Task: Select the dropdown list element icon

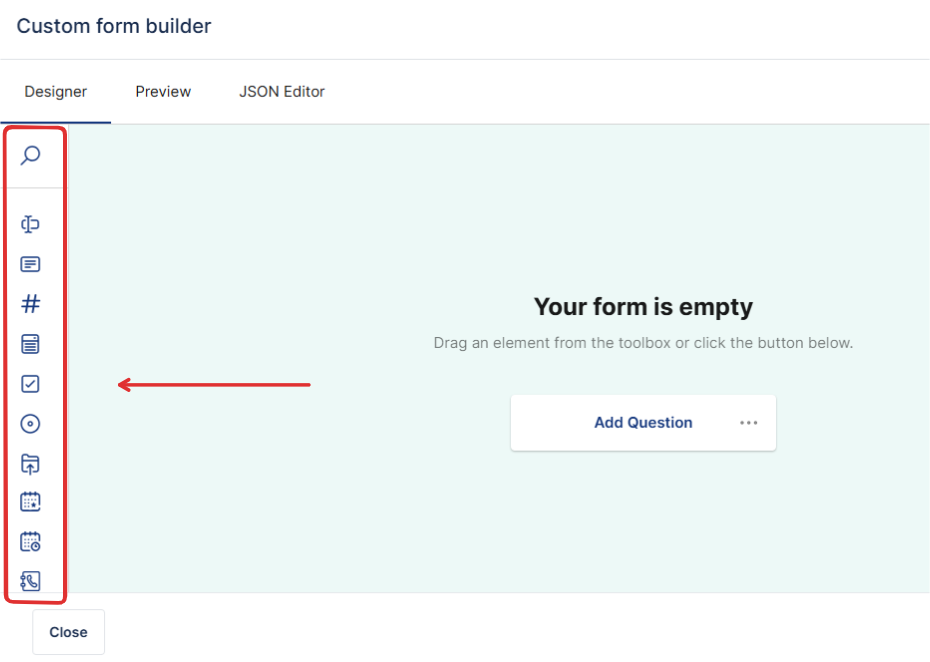Action: click(x=31, y=344)
